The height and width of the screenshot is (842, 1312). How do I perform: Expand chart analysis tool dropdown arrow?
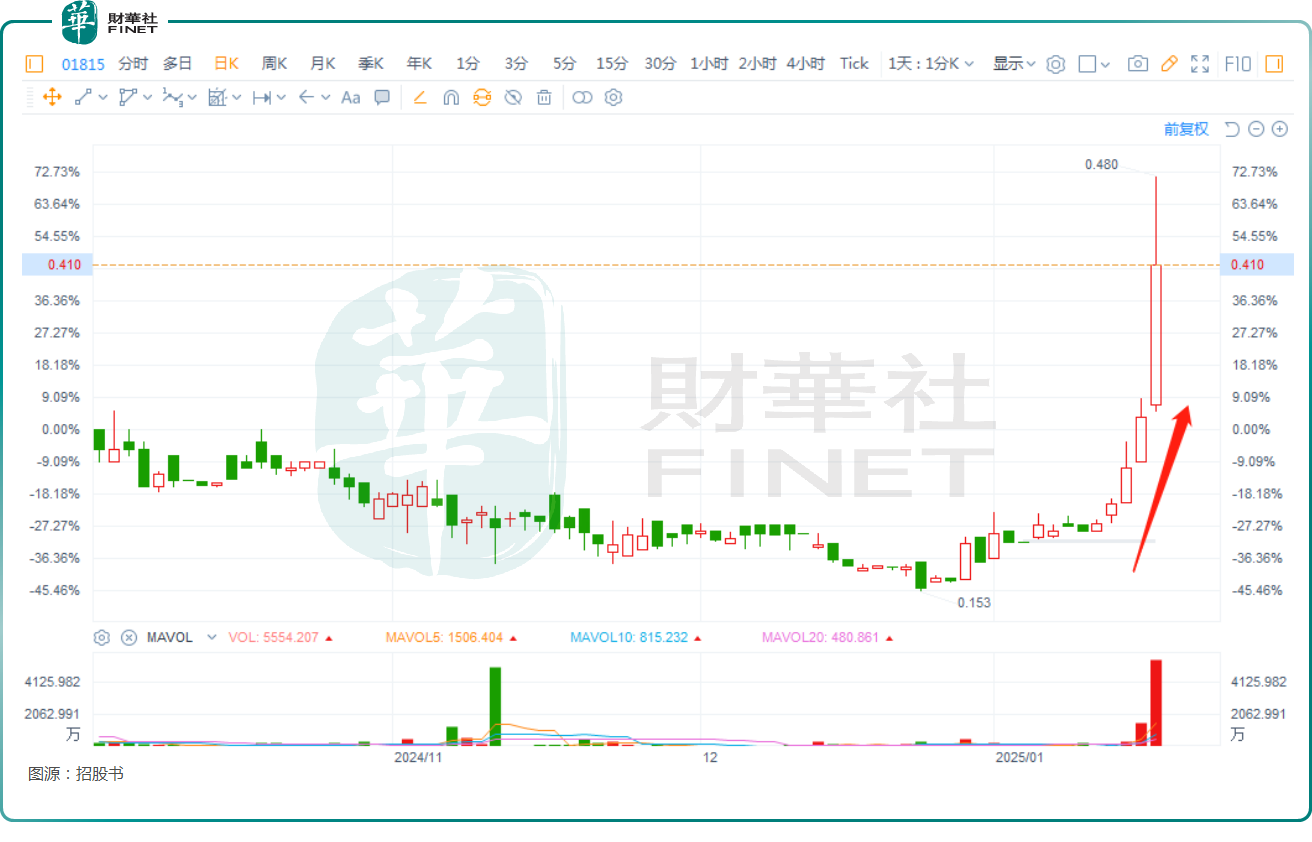click(x=237, y=98)
